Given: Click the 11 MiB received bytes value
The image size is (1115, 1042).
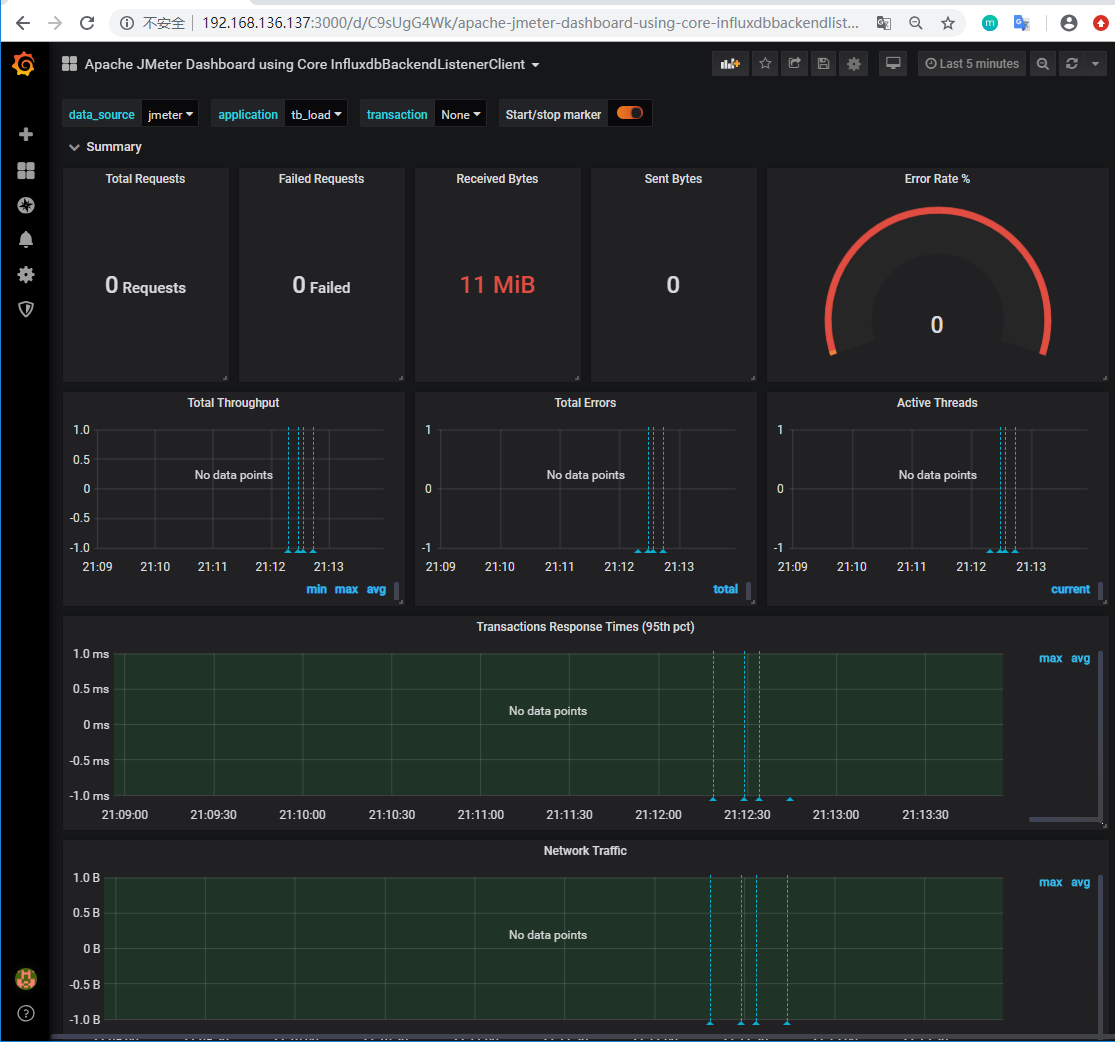Looking at the screenshot, I should coord(497,285).
